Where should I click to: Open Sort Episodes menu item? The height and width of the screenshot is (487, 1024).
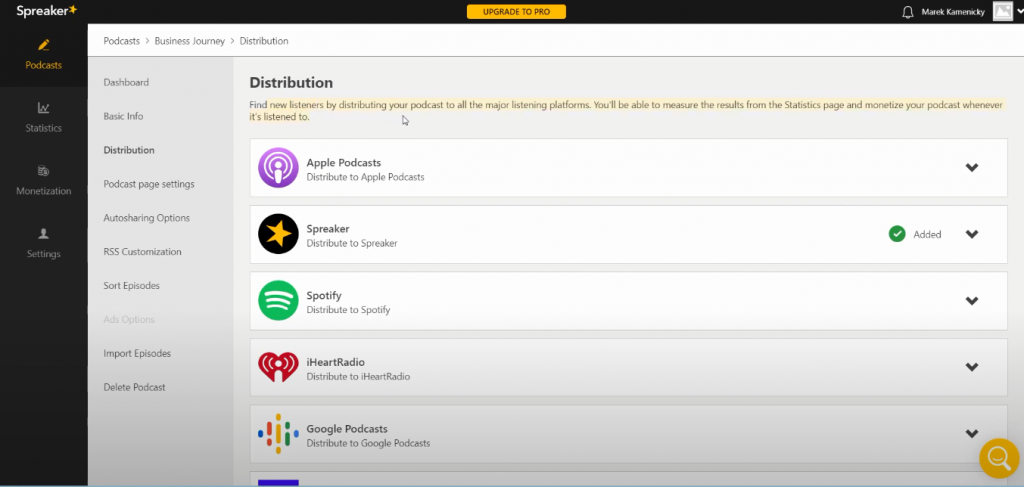(x=131, y=285)
